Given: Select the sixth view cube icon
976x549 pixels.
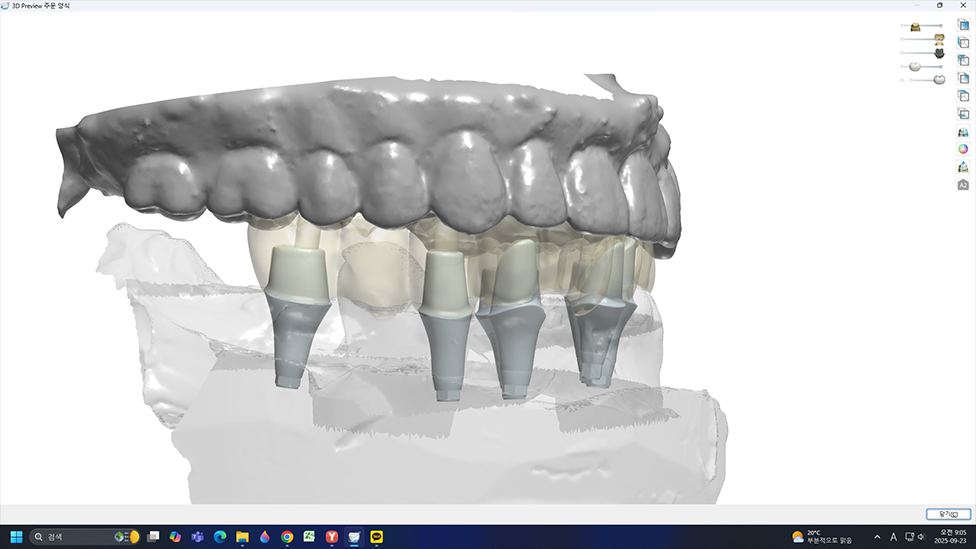Looking at the screenshot, I should pos(963,114).
